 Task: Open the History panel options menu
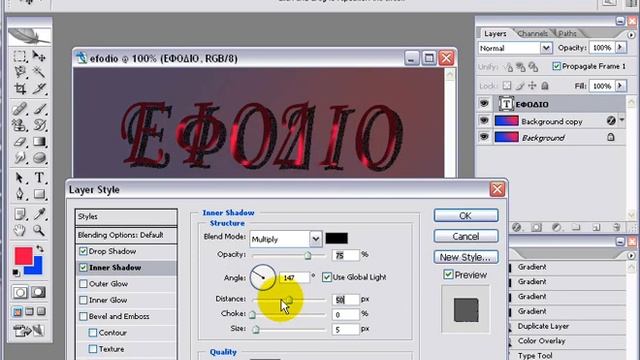coord(631,256)
